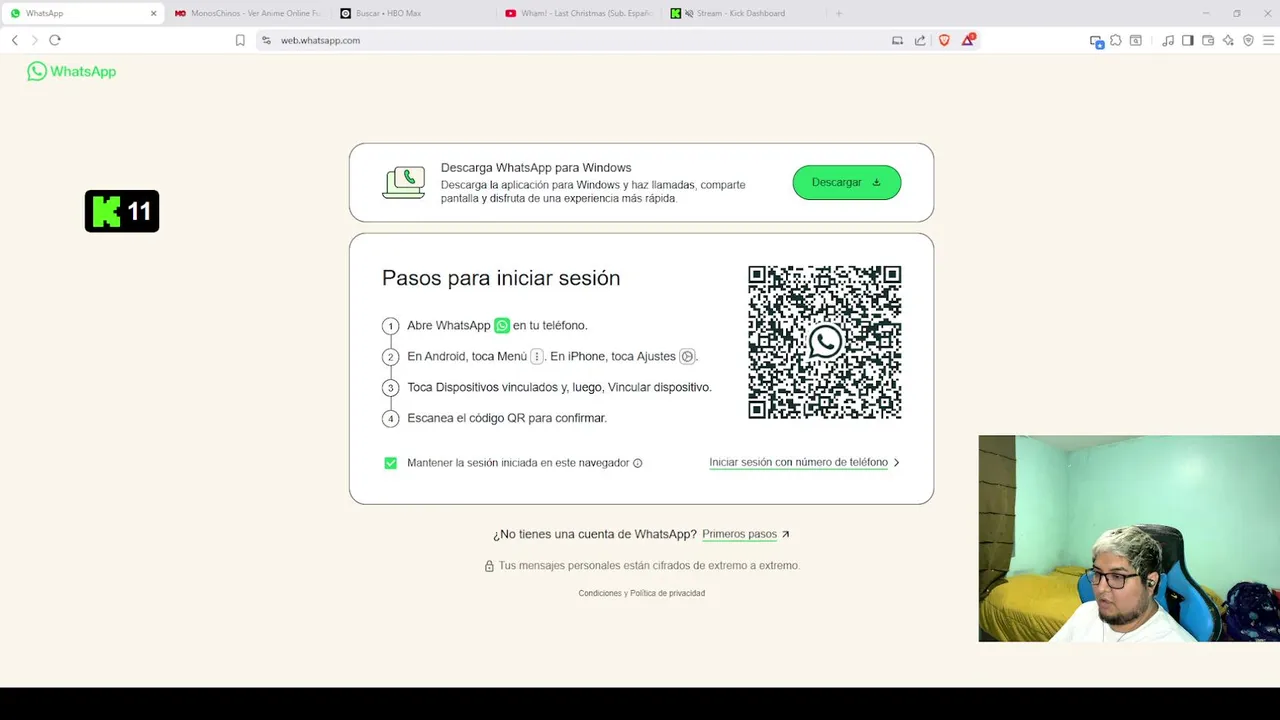This screenshot has height=720, width=1280.
Task: Open Brave Shields lion icon
Action: 944,40
